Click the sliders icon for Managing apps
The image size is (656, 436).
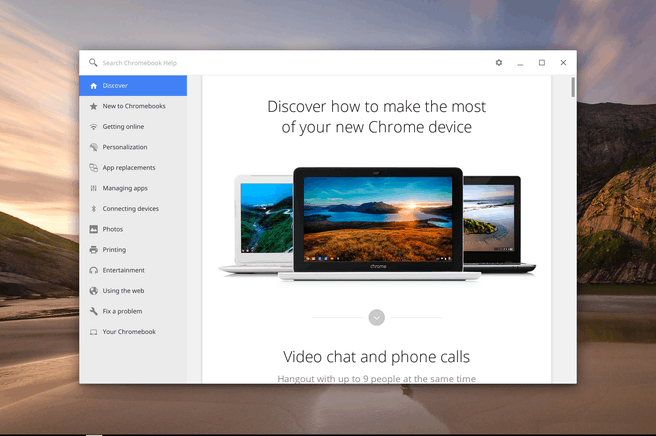point(93,188)
